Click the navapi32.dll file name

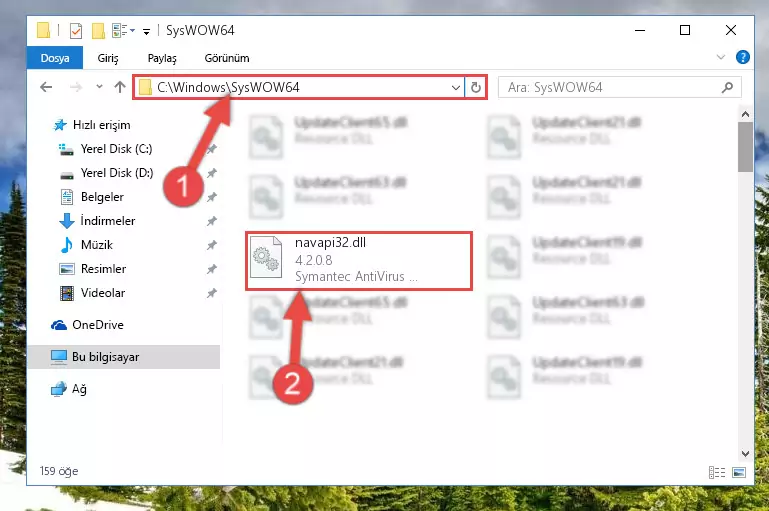coord(330,242)
